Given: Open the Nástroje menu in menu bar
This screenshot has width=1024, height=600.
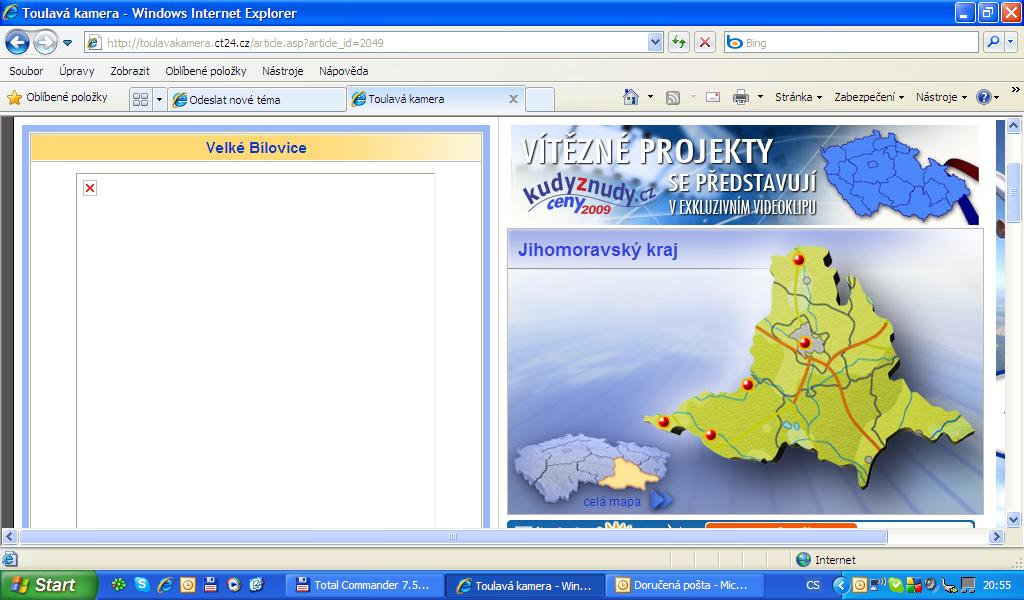Looking at the screenshot, I should pos(283,71).
